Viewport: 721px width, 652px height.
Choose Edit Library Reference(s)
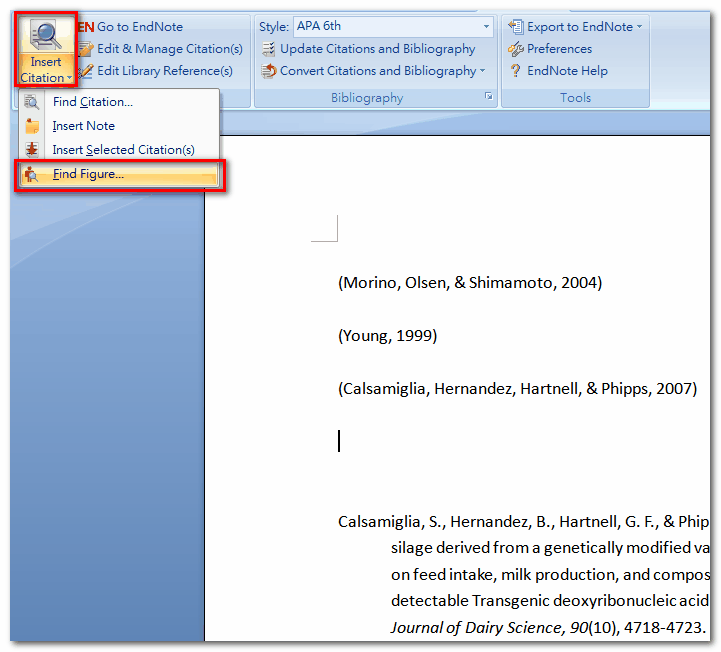165,71
